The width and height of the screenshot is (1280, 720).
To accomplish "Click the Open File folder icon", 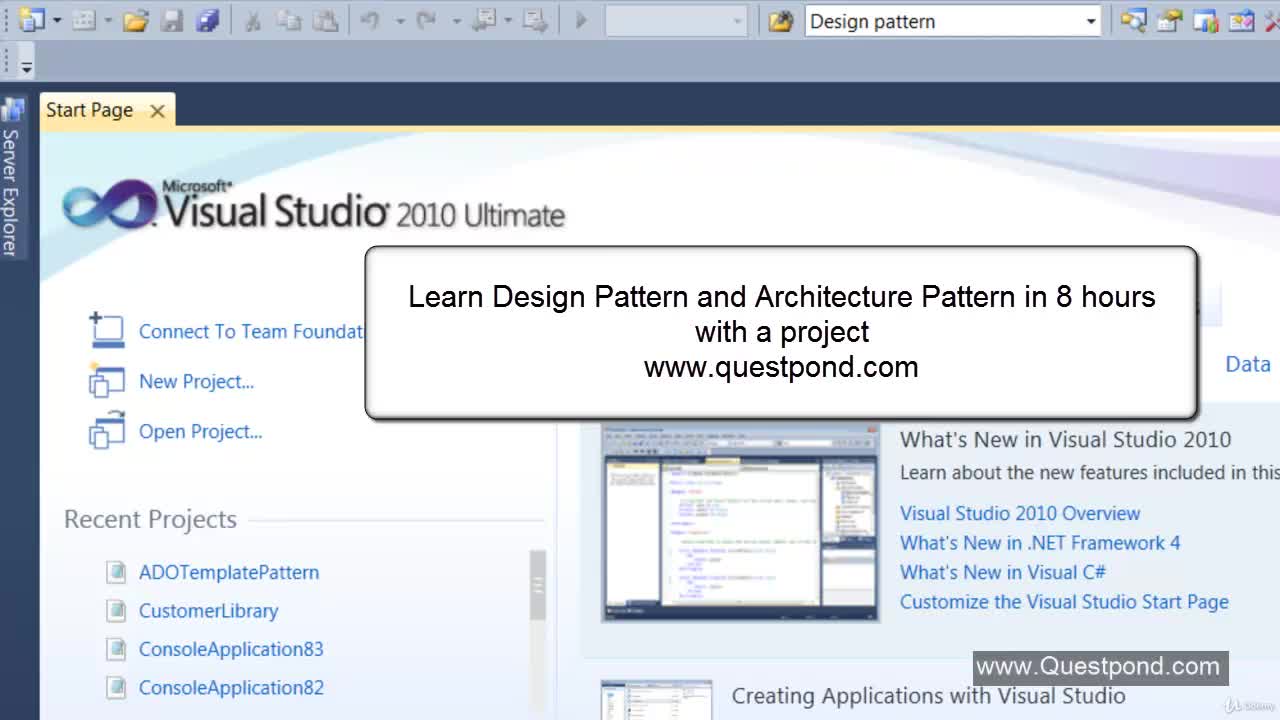I will click(136, 20).
